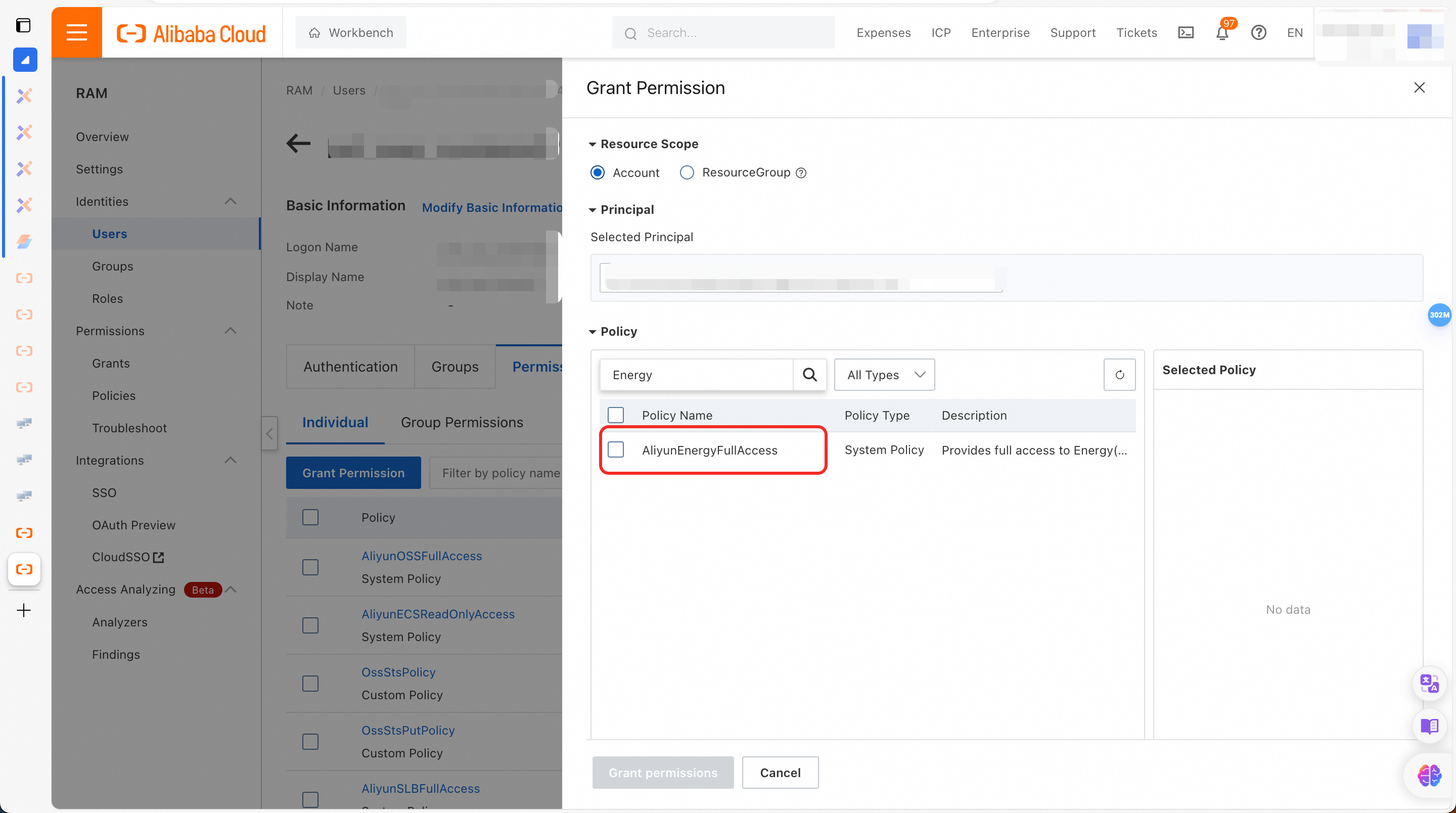Click the policy search magnifier icon
This screenshot has height=813, width=1456.
pos(809,374)
